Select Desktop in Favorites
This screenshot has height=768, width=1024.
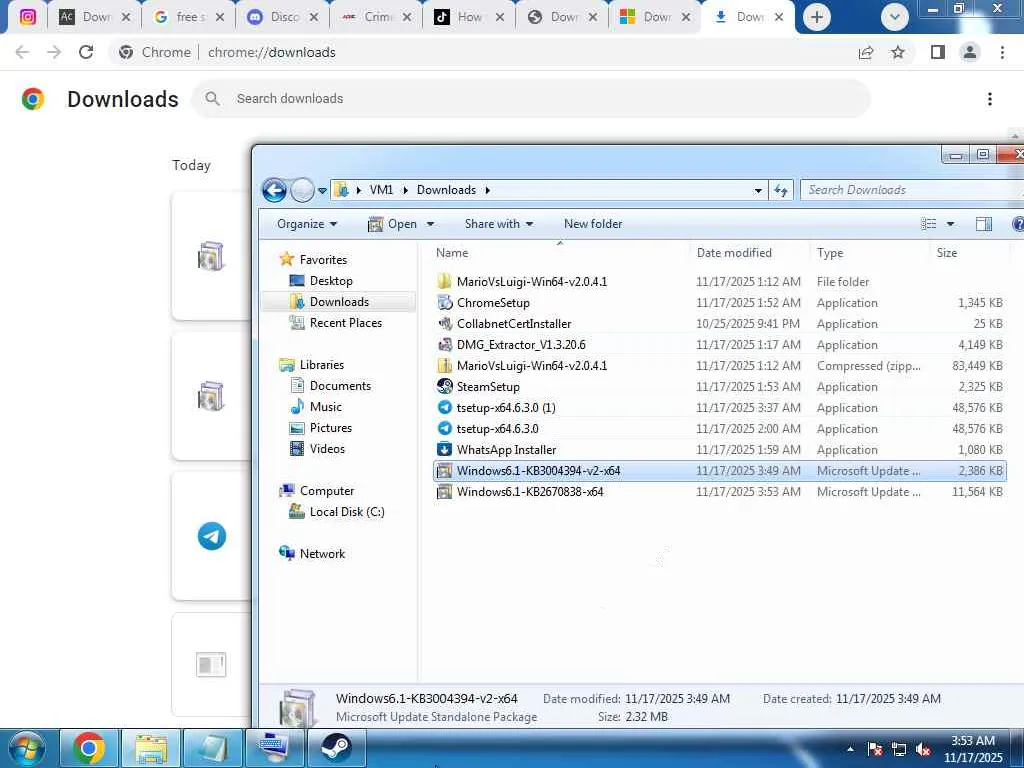pos(331,281)
